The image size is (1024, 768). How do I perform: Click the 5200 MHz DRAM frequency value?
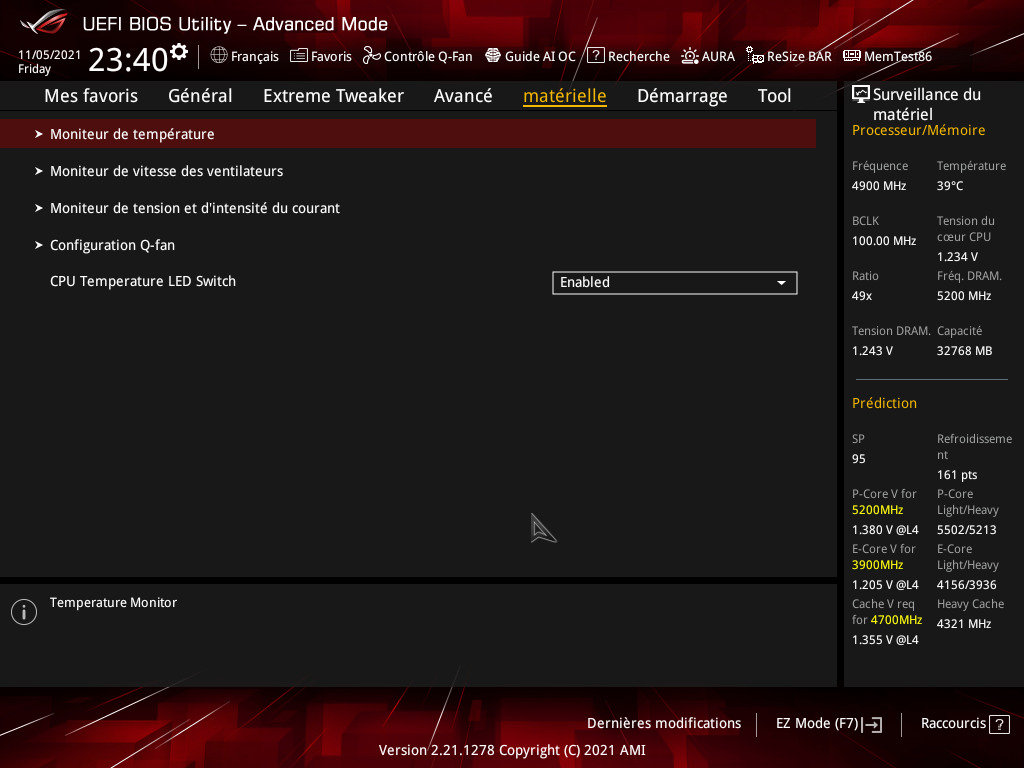[x=964, y=296]
